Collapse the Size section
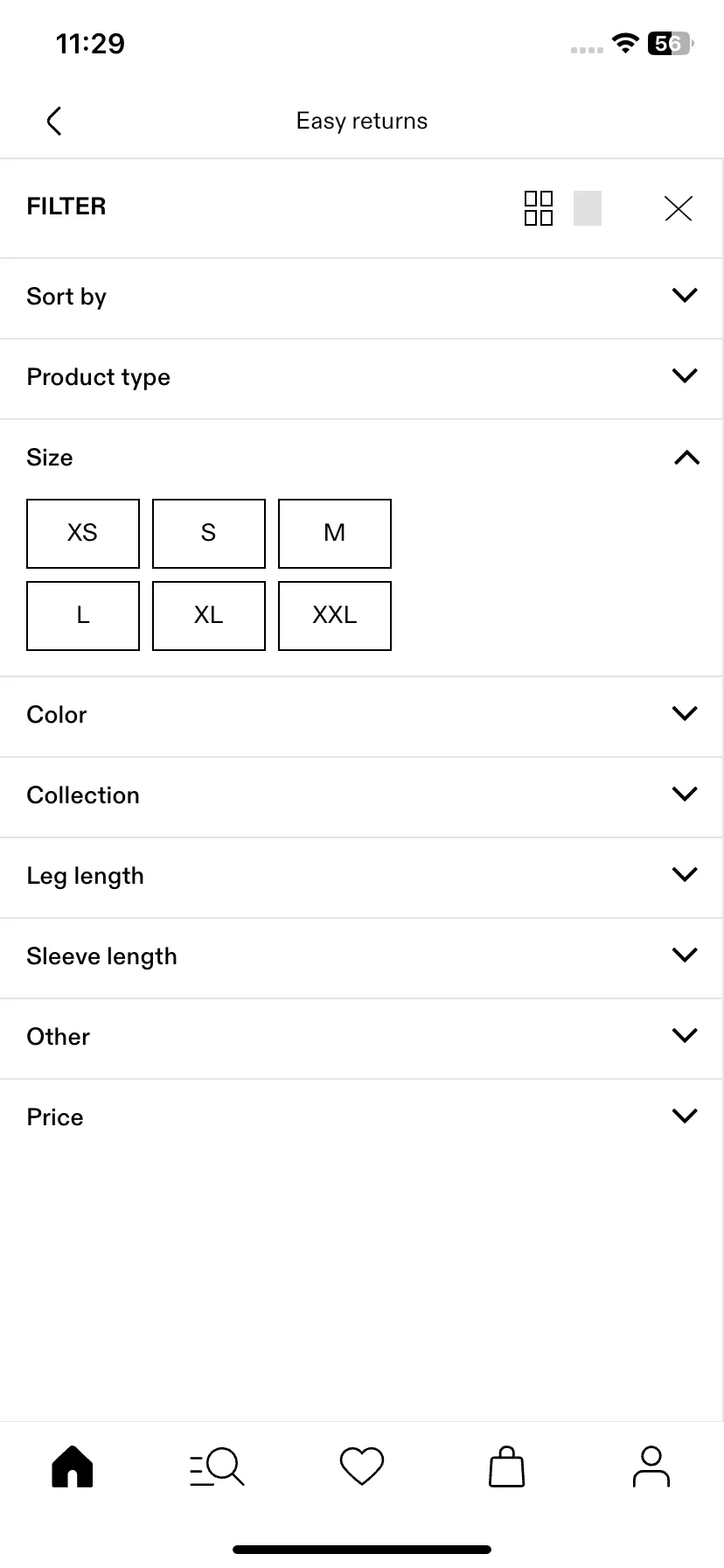The height and width of the screenshot is (1568, 724). coord(362,458)
